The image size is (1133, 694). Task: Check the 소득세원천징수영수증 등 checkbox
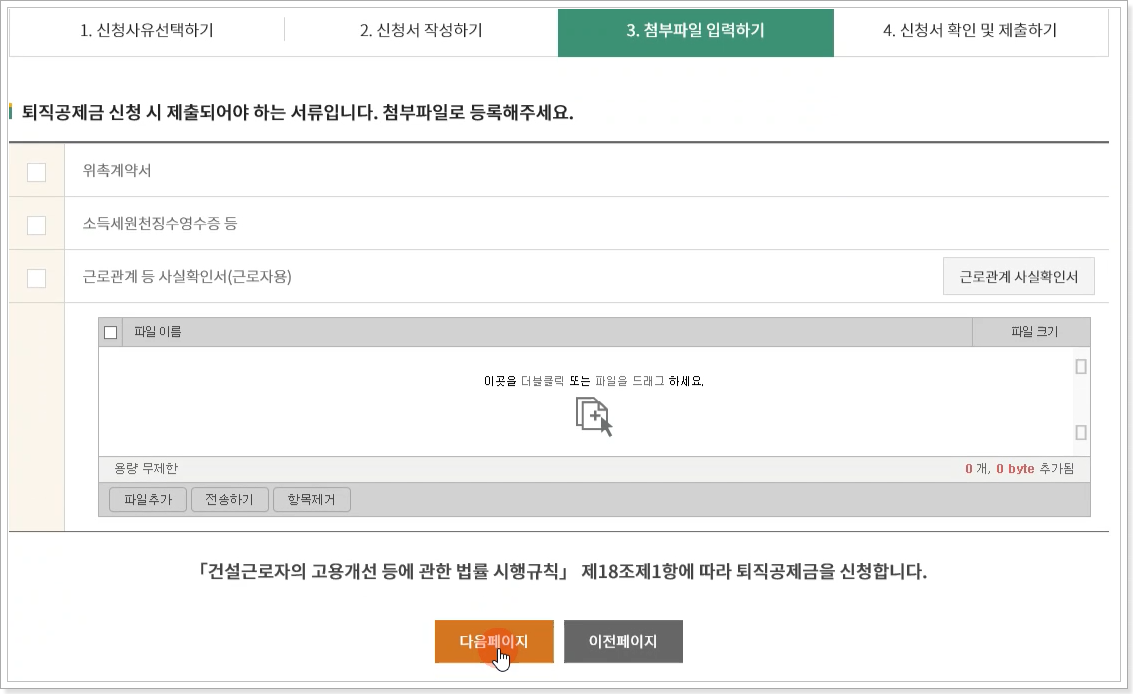tap(36, 224)
